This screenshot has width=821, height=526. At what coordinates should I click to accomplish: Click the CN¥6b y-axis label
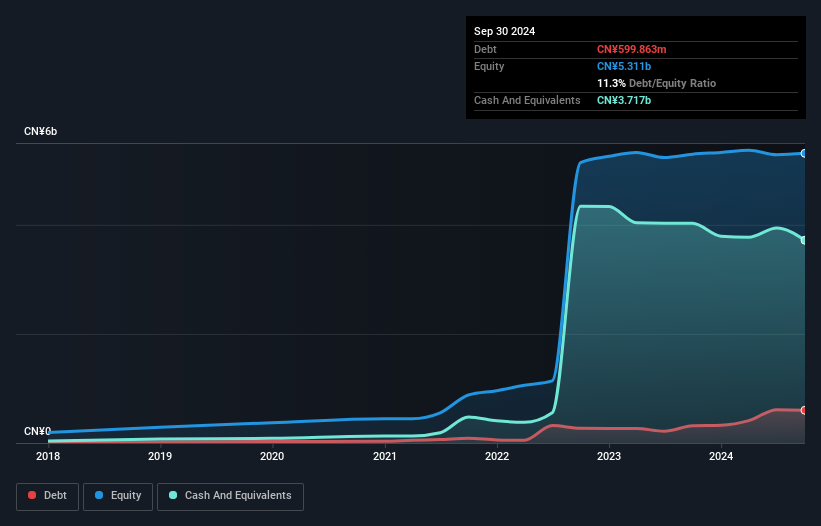pos(40,131)
